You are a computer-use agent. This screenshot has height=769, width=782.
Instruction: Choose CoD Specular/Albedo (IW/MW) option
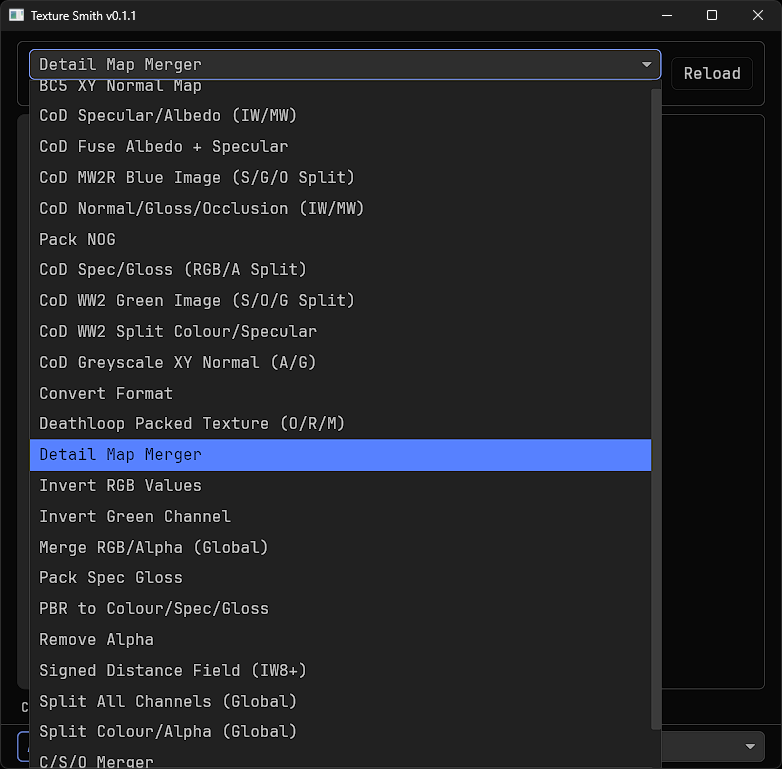point(340,115)
